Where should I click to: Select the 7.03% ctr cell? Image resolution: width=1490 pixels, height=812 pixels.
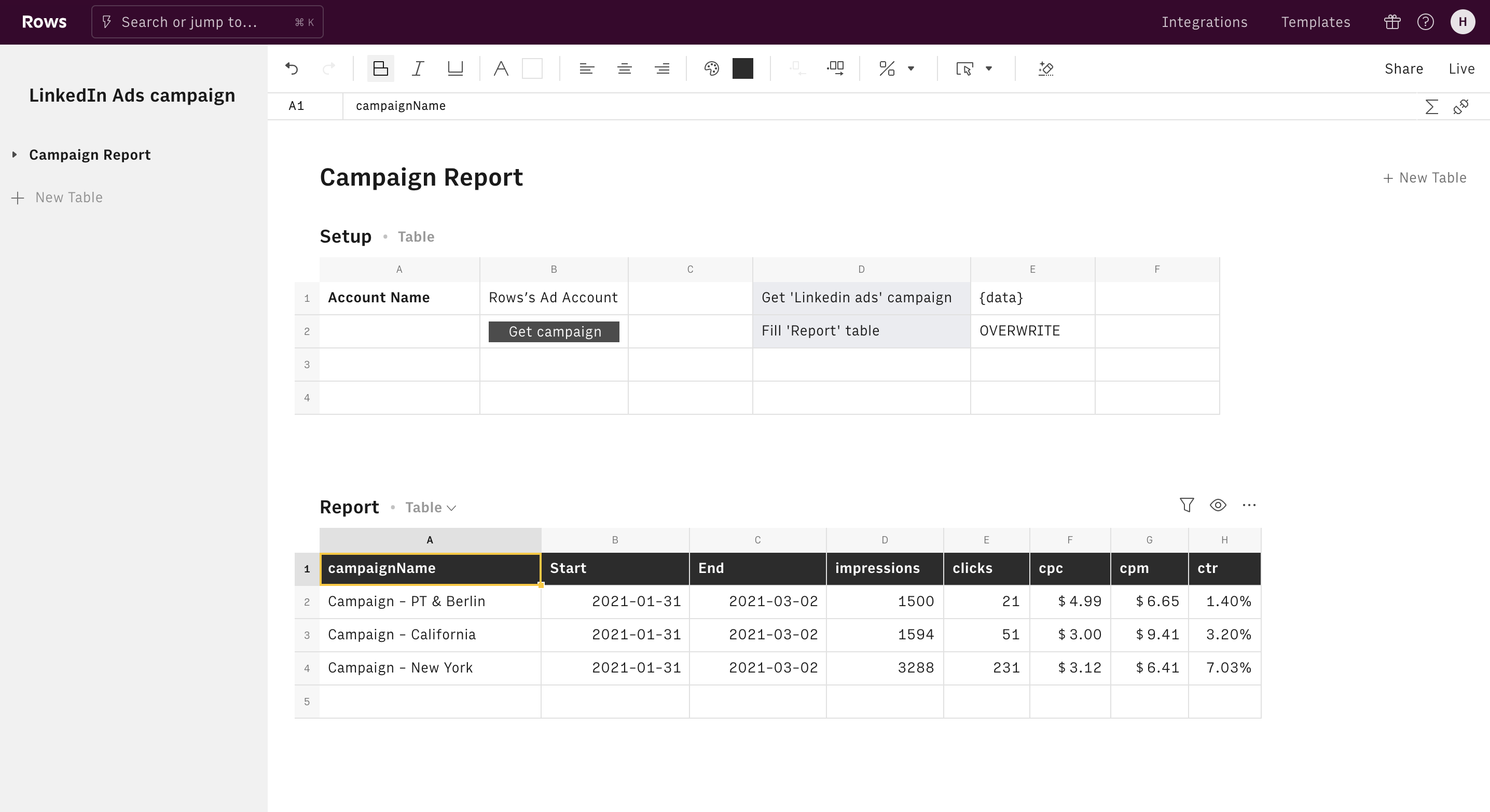coord(1224,668)
